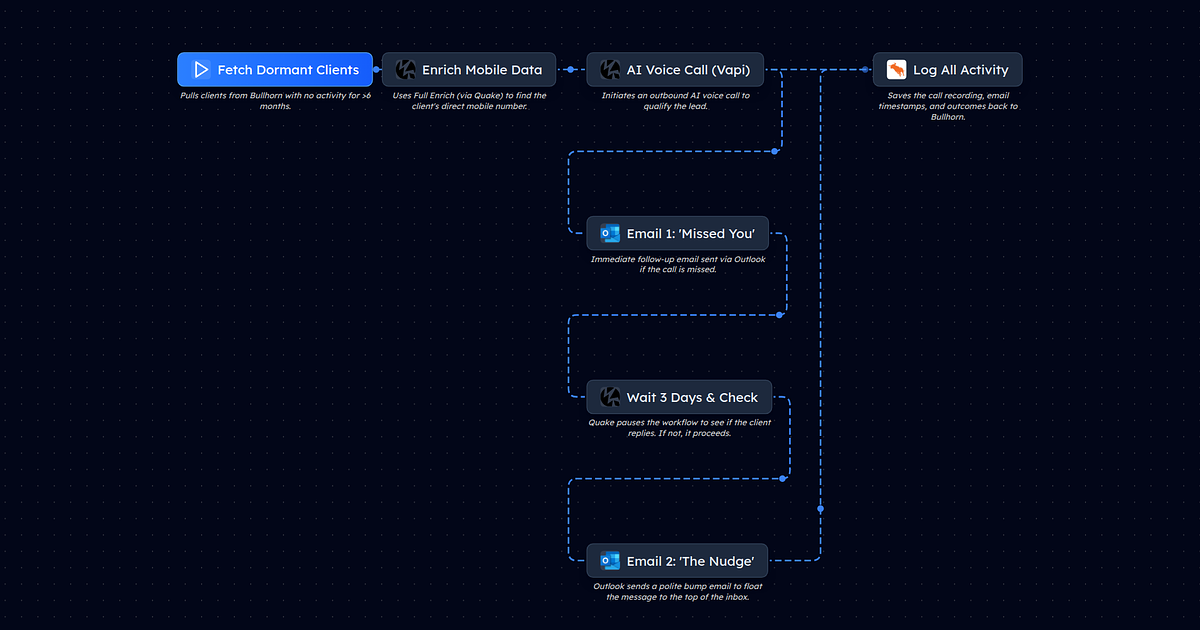Click the Bullhorn icon on Log All Activity
1200x630 pixels.
point(896,70)
